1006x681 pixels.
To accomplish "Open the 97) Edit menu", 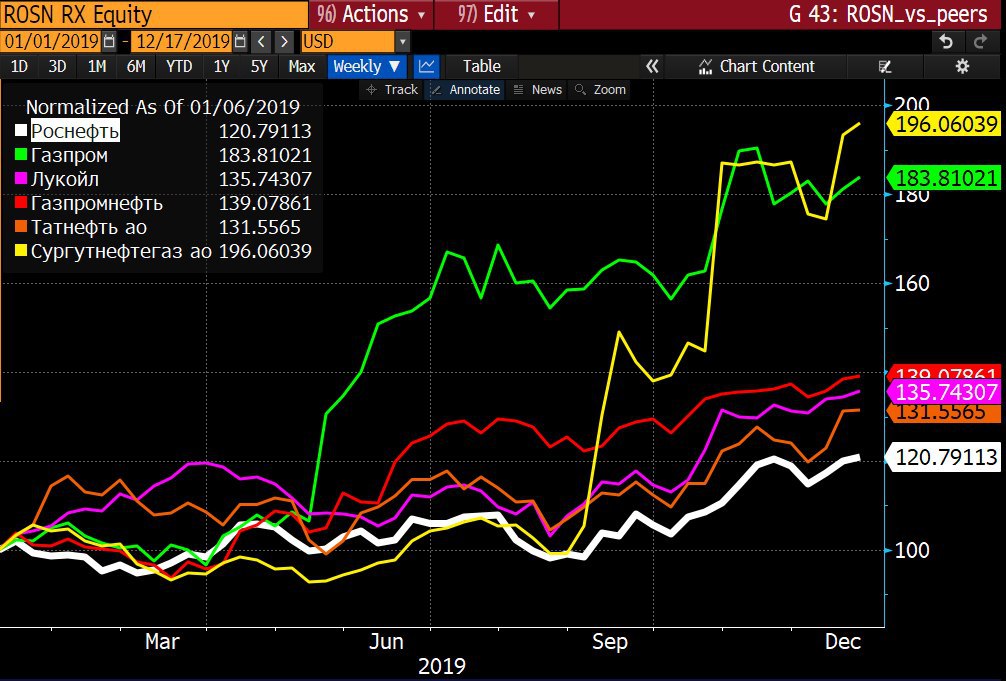I will coord(497,14).
